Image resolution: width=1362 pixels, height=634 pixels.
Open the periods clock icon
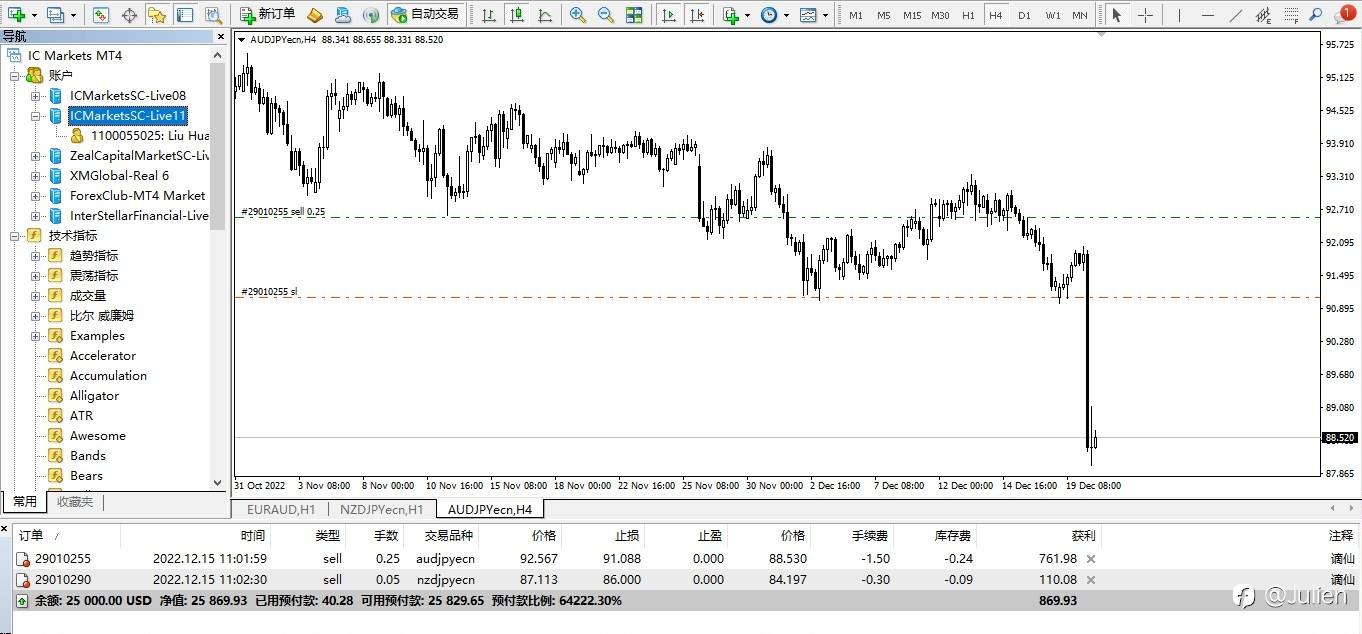tap(768, 15)
